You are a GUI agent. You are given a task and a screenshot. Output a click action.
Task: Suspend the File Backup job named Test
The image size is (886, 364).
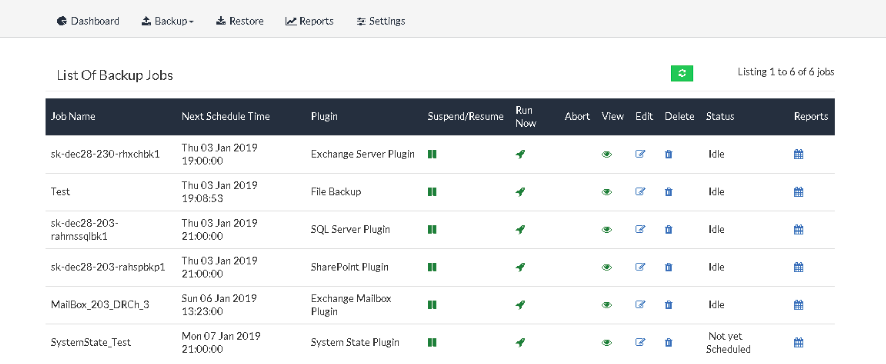point(432,192)
